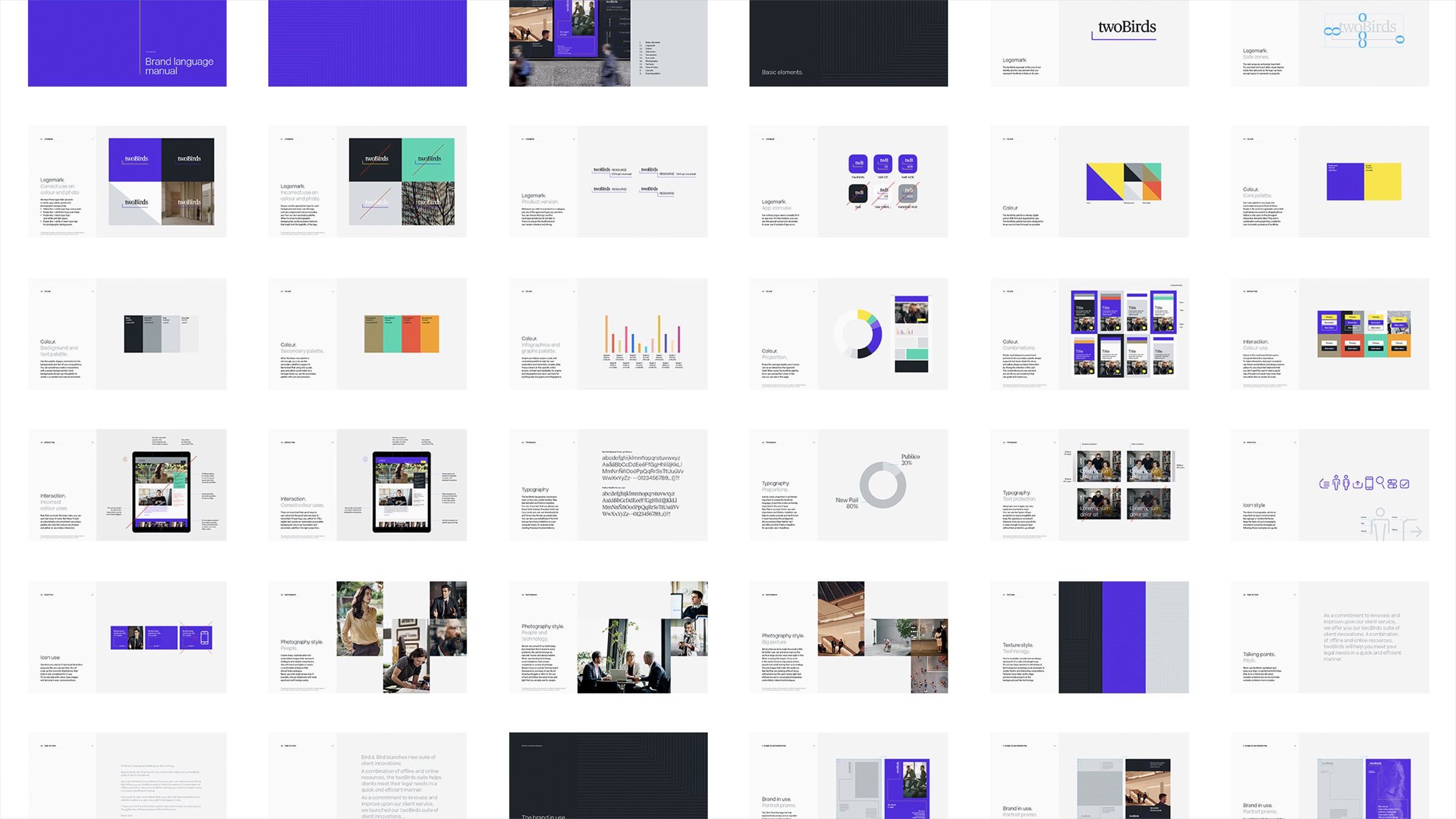
Task: Click the toggle switches icon
Action: coord(1392,484)
